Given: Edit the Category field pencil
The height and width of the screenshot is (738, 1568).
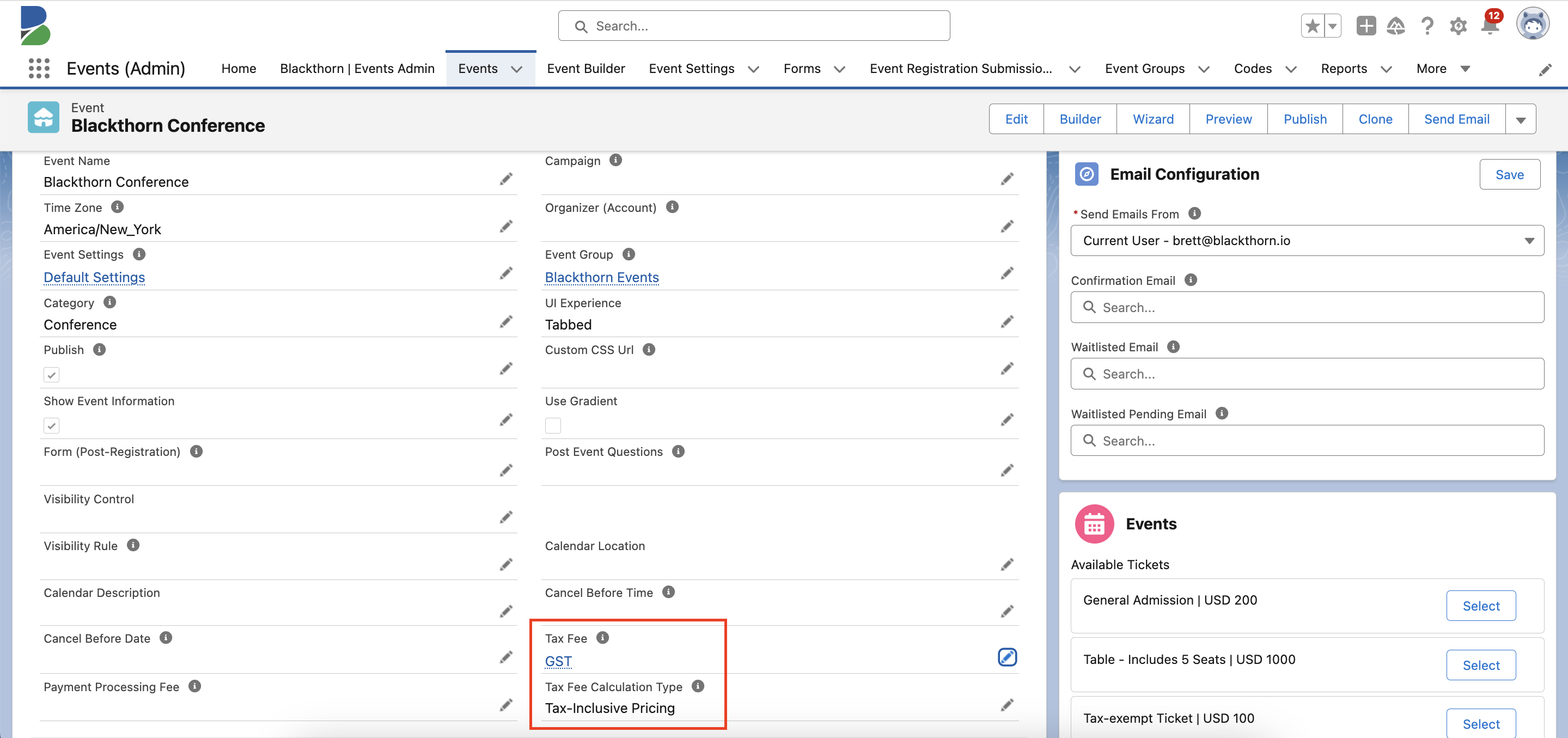Looking at the screenshot, I should pos(506,321).
